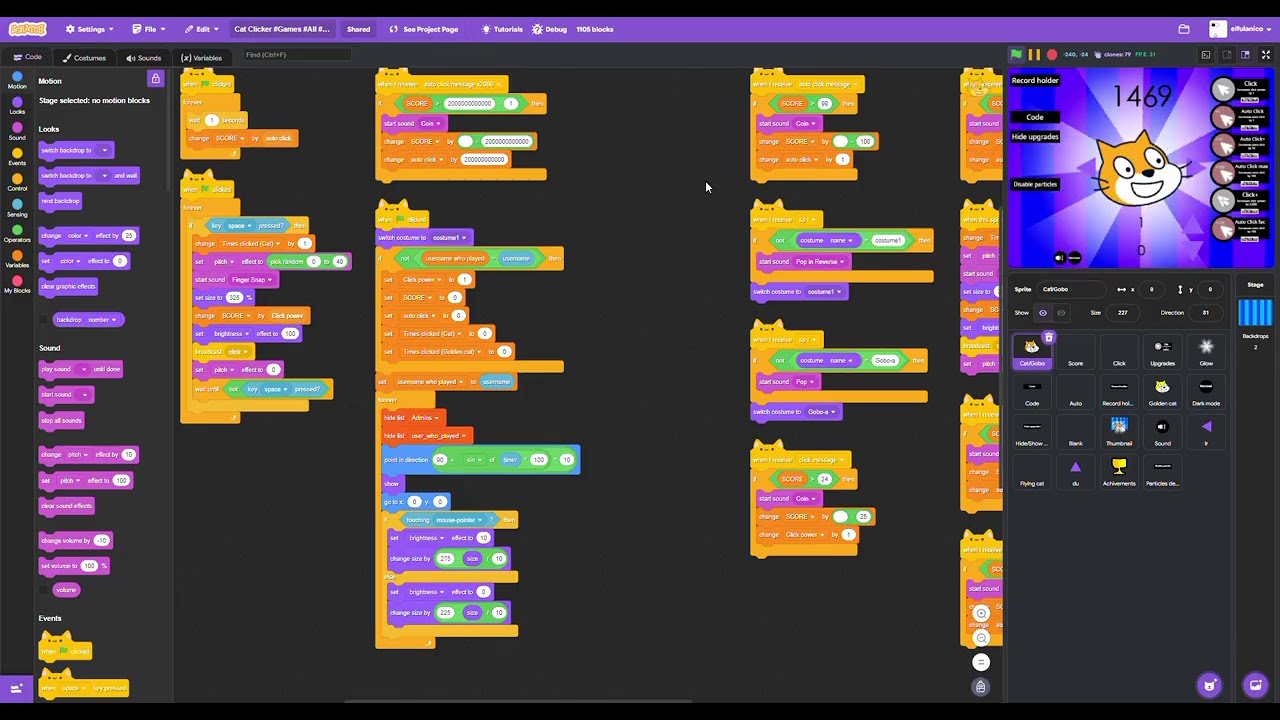
Task: Open the Tutorials menu item
Action: point(502,29)
